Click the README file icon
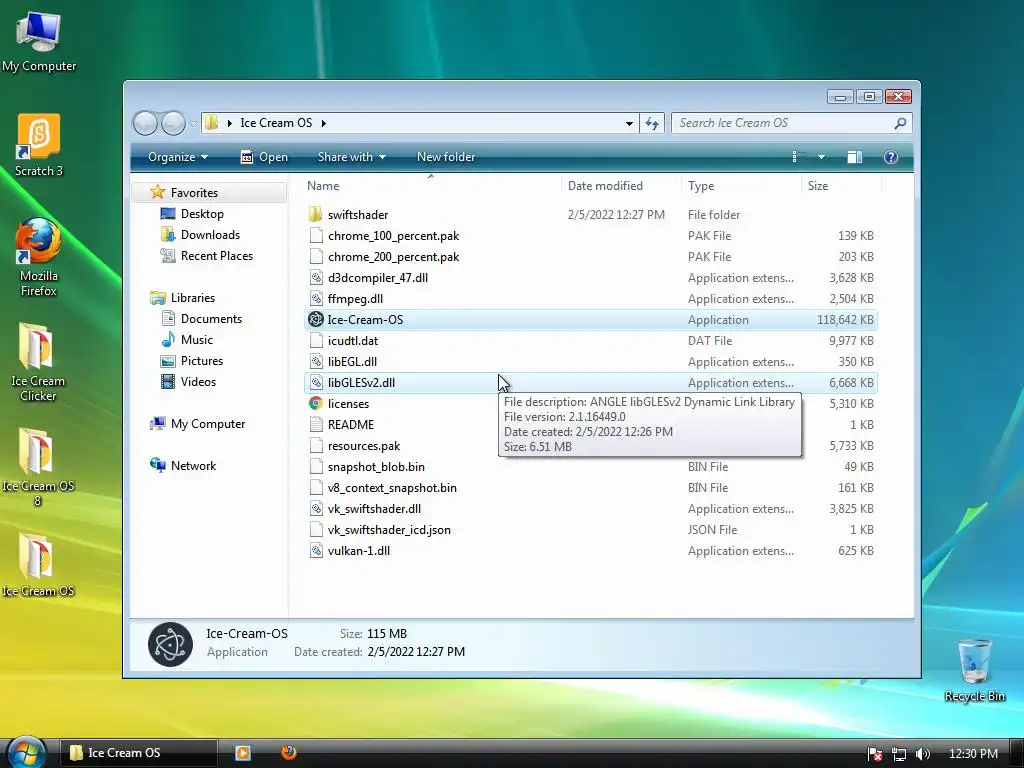 316,424
